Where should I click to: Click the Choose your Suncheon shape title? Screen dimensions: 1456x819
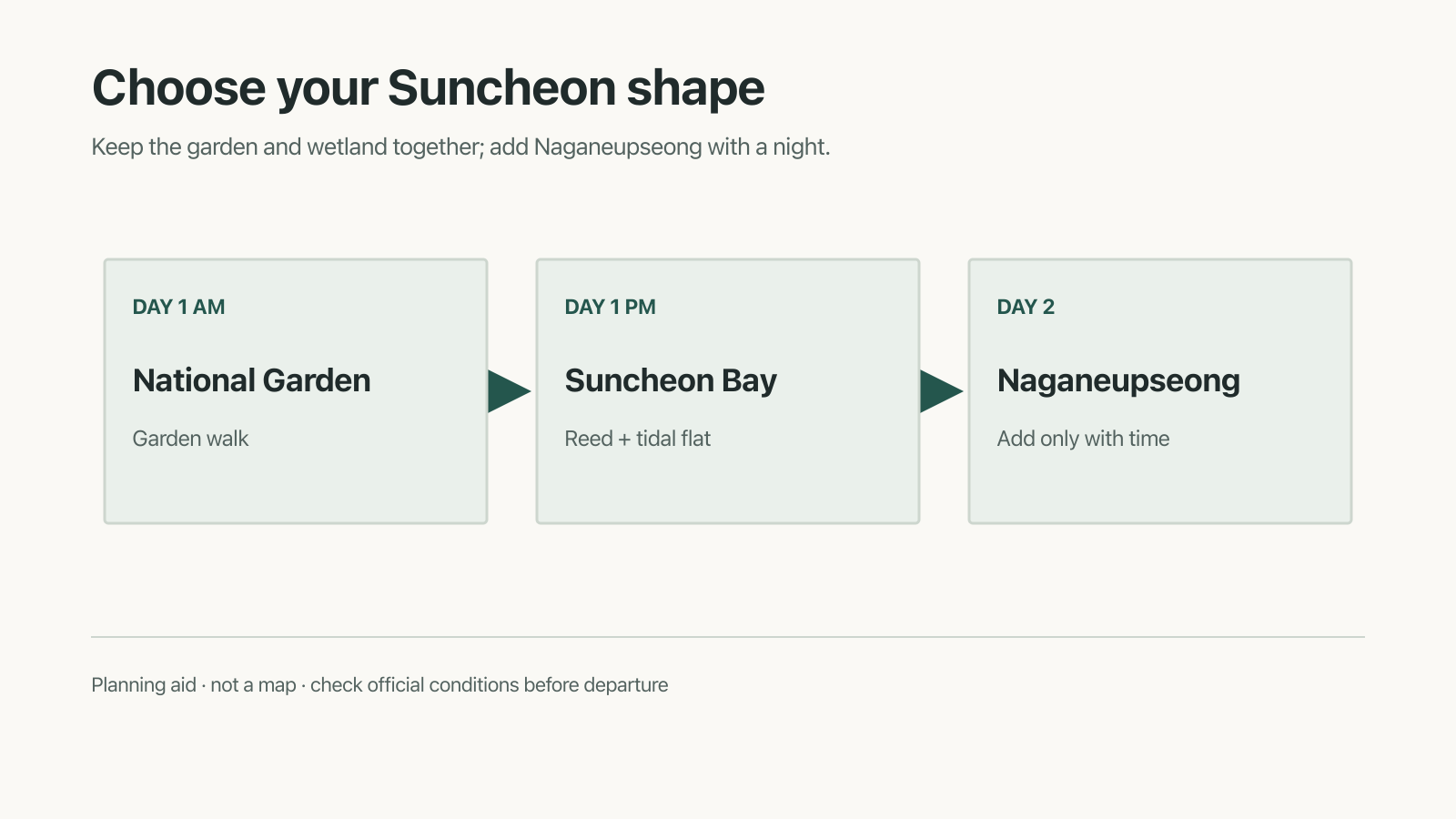(429, 88)
